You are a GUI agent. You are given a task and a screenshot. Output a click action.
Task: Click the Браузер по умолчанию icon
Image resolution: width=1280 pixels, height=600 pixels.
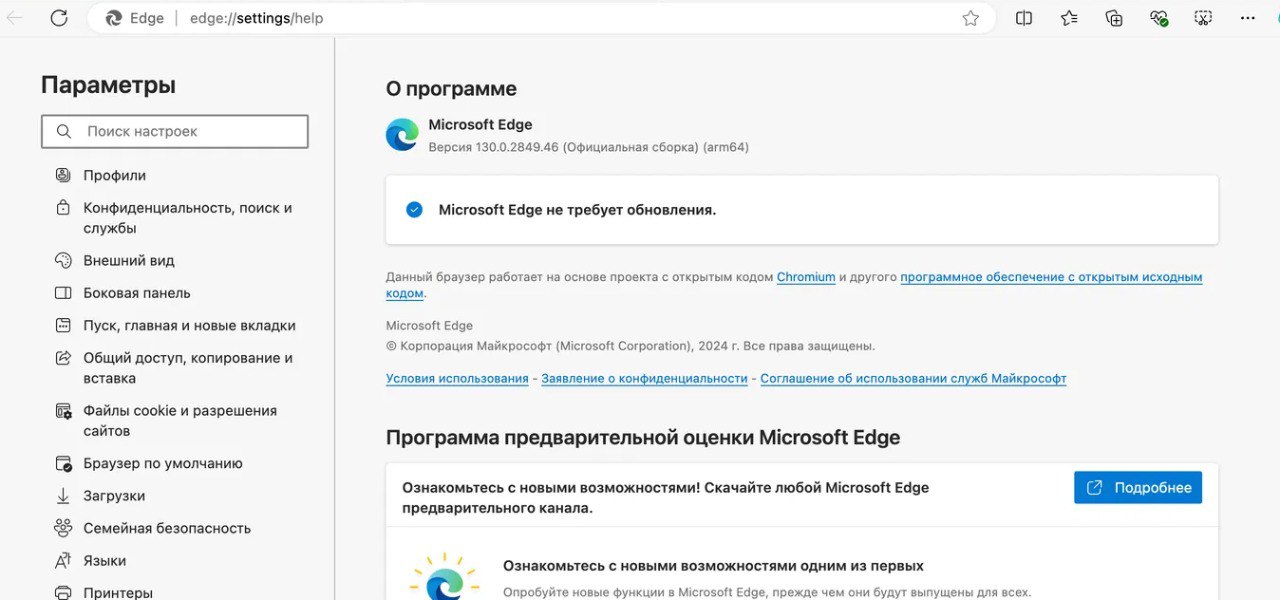tap(63, 464)
